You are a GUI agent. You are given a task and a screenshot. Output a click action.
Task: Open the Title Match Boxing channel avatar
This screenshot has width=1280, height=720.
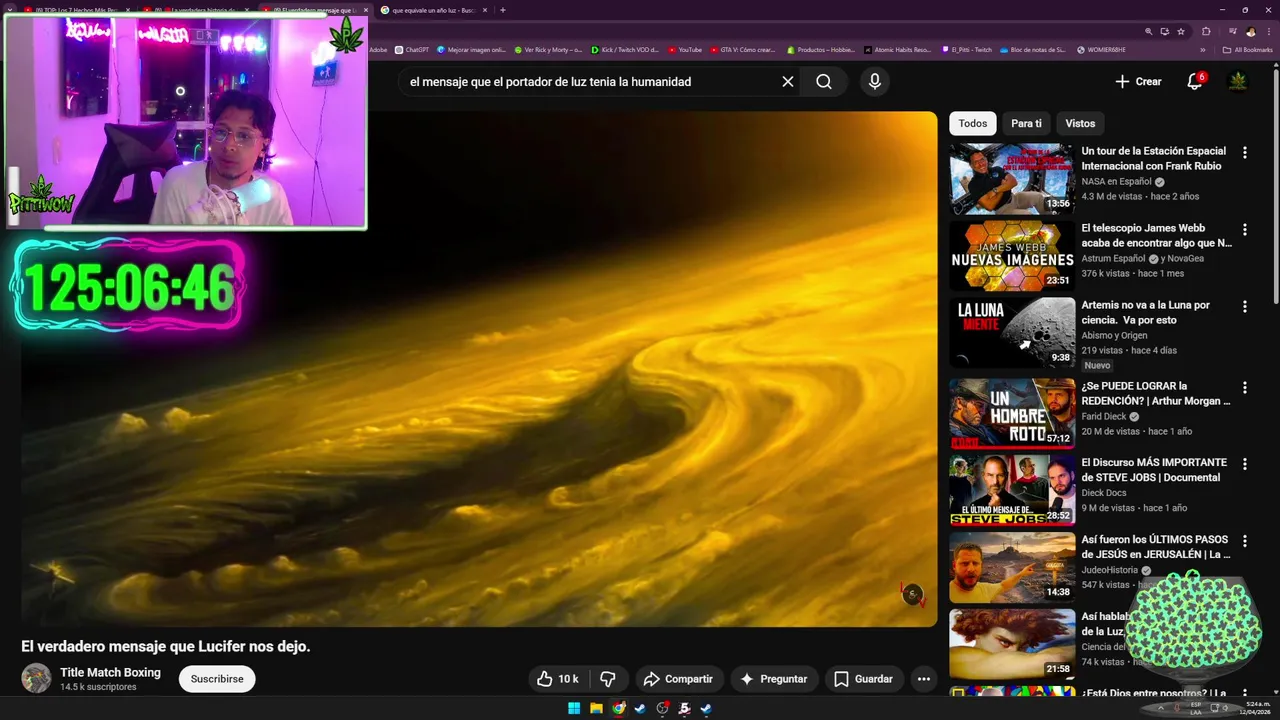point(36,678)
